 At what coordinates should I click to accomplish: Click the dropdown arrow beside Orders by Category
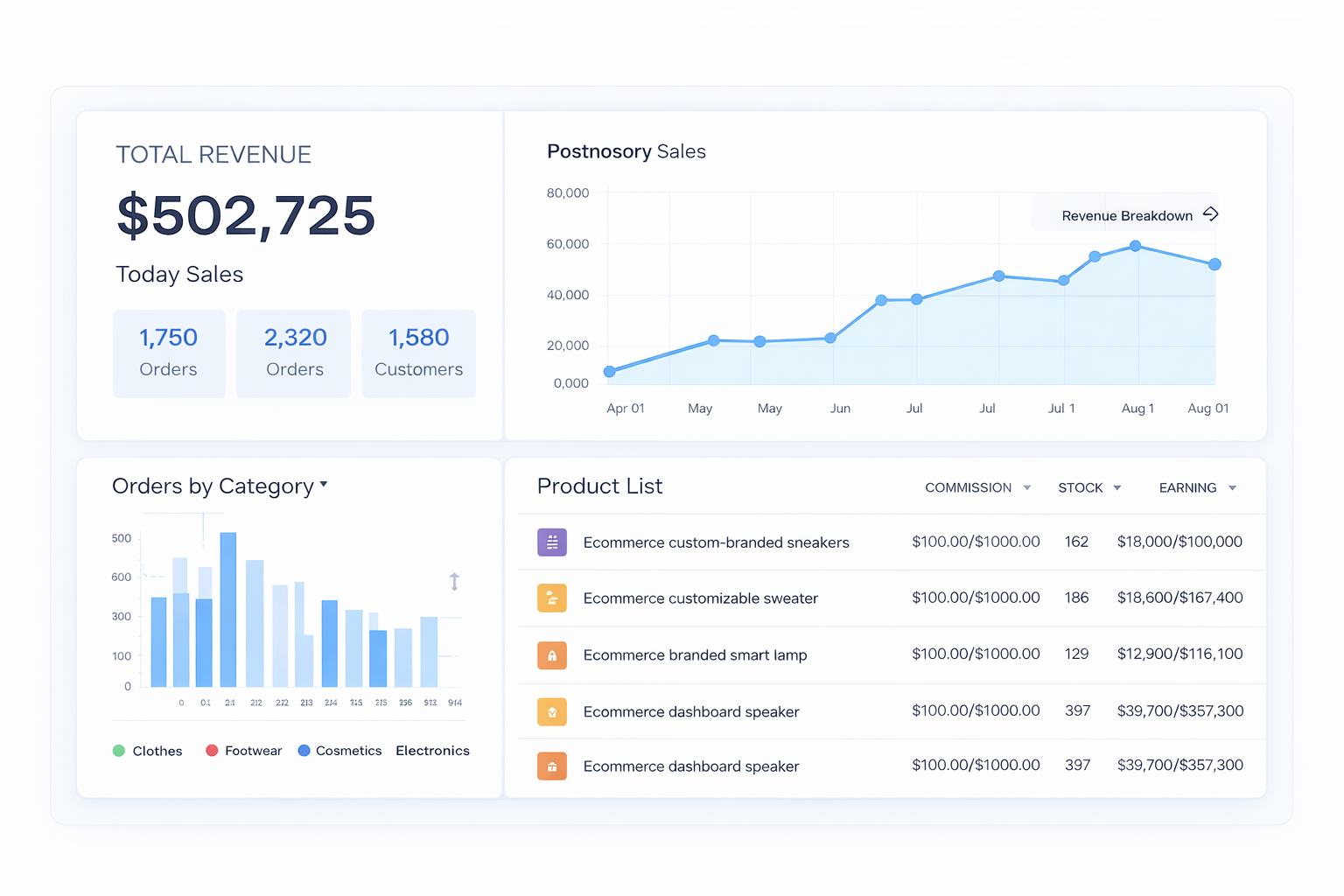pyautogui.click(x=323, y=483)
